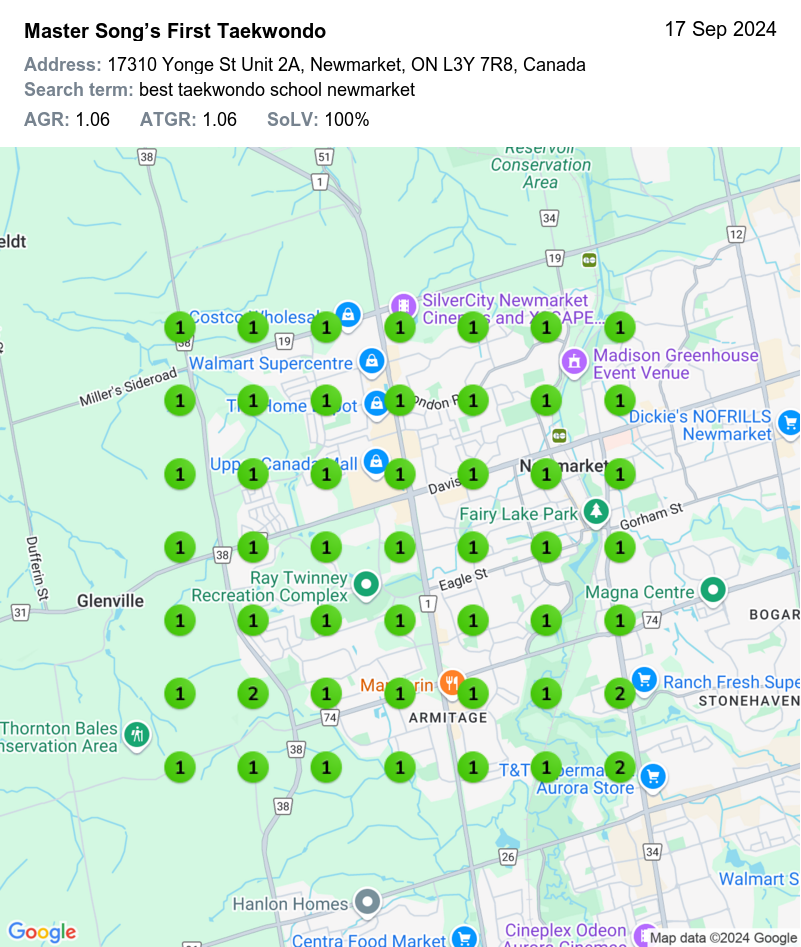Viewport: 801px width, 947px height.
Task: Open Ray Twinney Recreation Complex pin
Action: tap(366, 585)
